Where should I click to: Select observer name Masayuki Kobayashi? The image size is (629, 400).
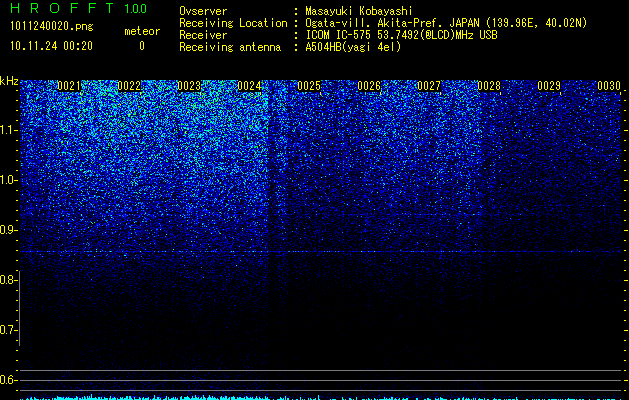(359, 11)
